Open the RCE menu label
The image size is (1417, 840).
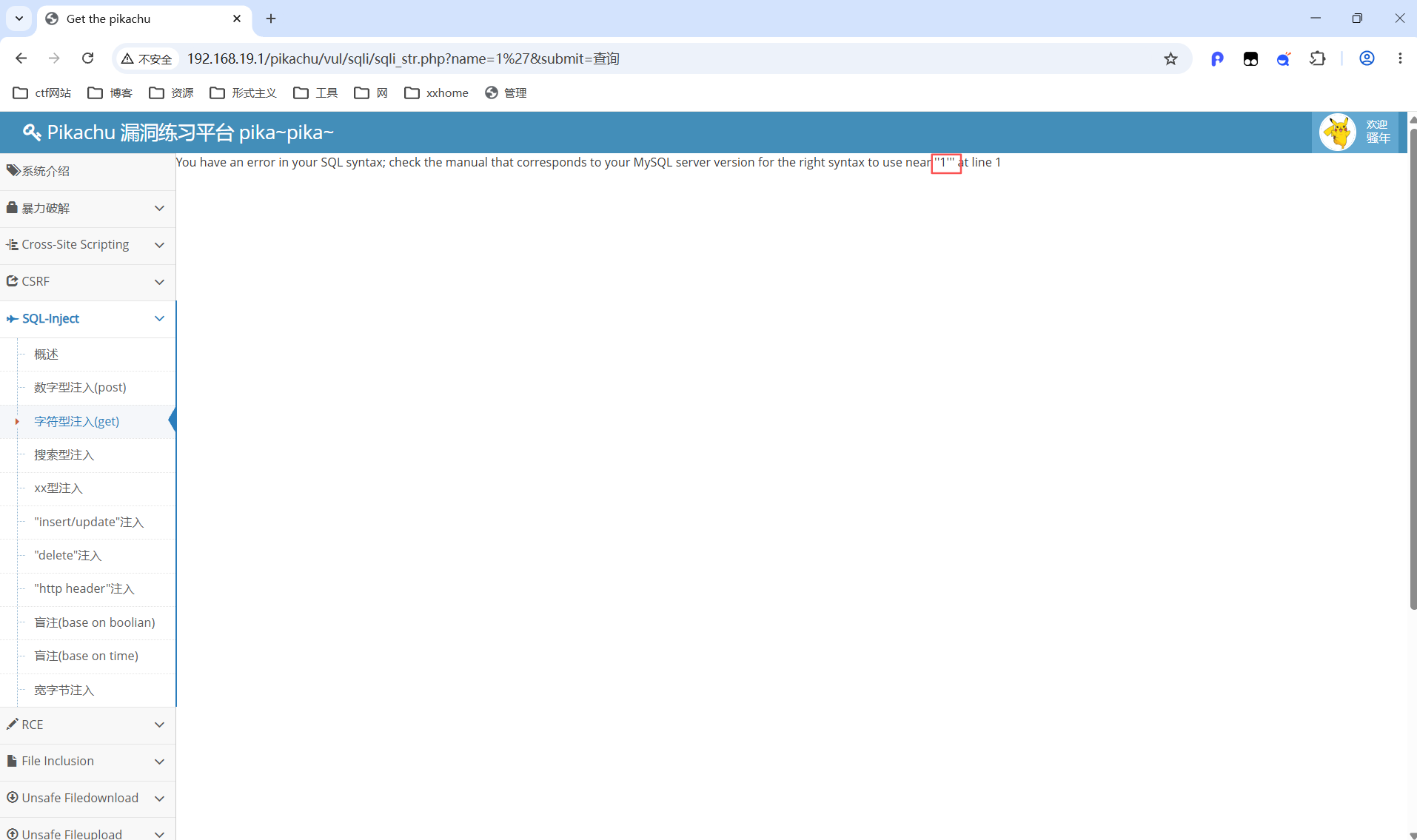click(32, 725)
